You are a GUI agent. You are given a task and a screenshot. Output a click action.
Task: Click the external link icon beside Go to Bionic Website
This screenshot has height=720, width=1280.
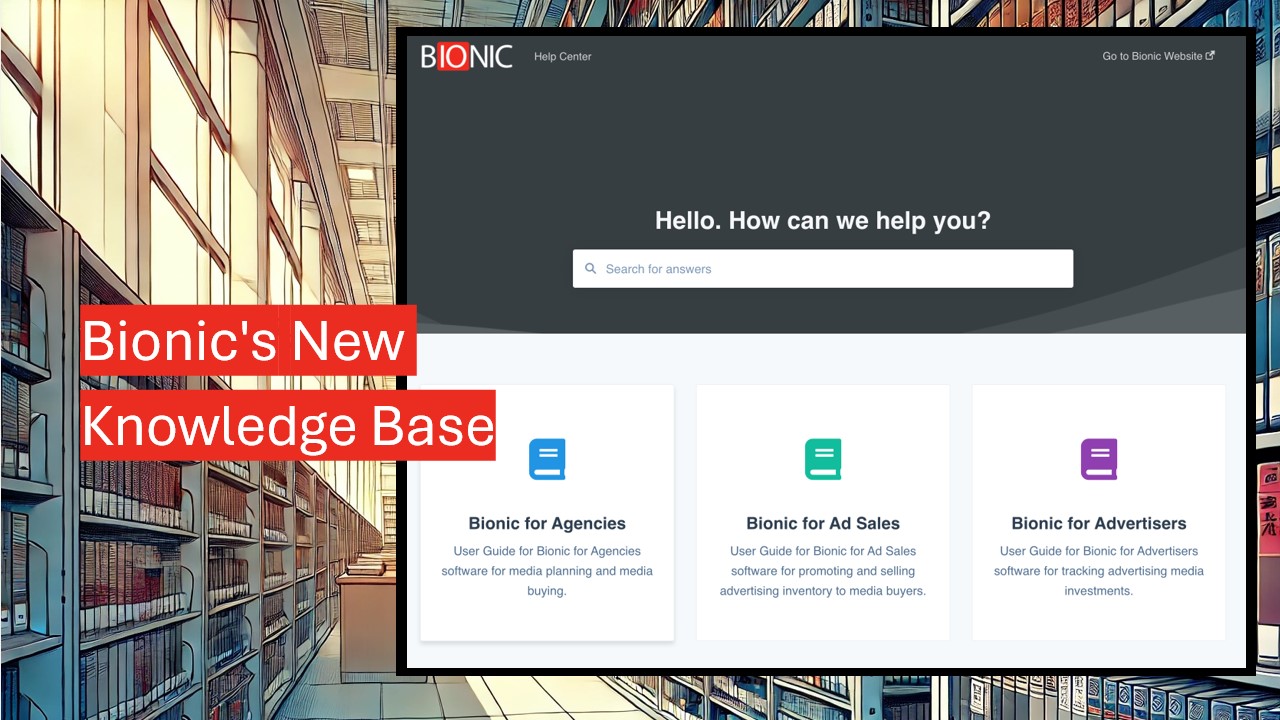(1210, 56)
